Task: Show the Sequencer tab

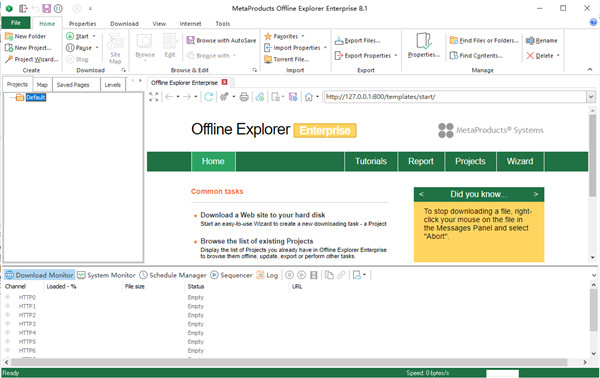Action: [232, 275]
